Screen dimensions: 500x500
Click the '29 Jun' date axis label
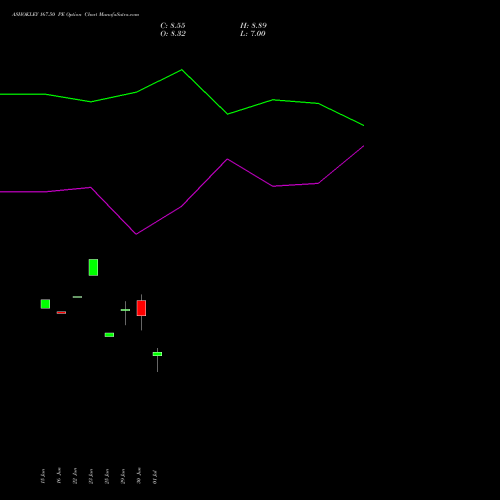click(123, 476)
